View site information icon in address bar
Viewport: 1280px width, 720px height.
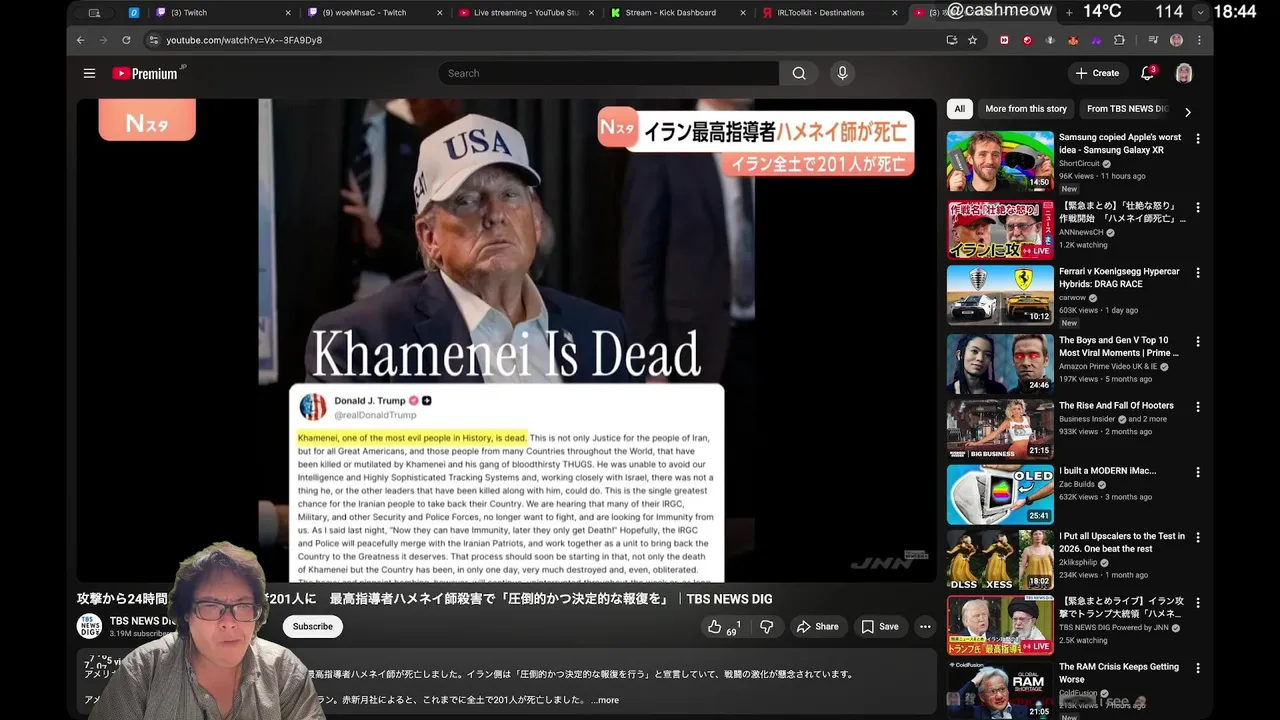click(x=153, y=40)
